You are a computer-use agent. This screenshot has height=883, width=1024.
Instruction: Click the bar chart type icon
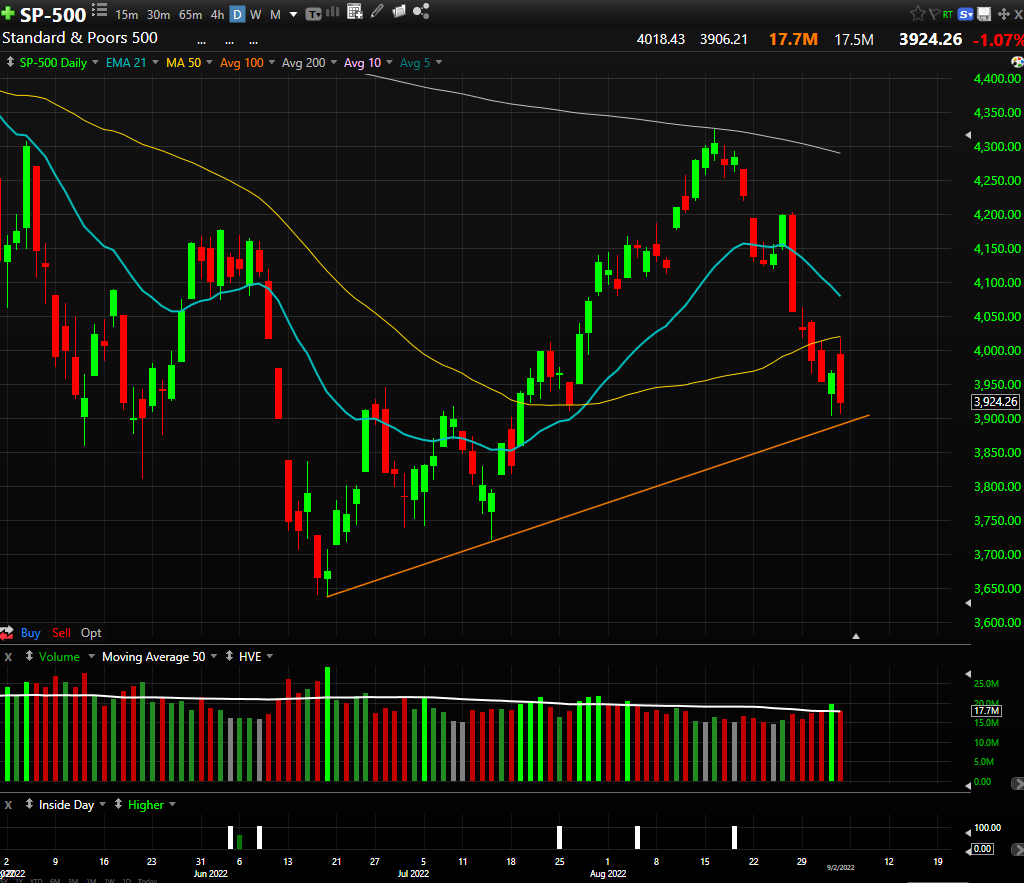pyautogui.click(x=332, y=11)
